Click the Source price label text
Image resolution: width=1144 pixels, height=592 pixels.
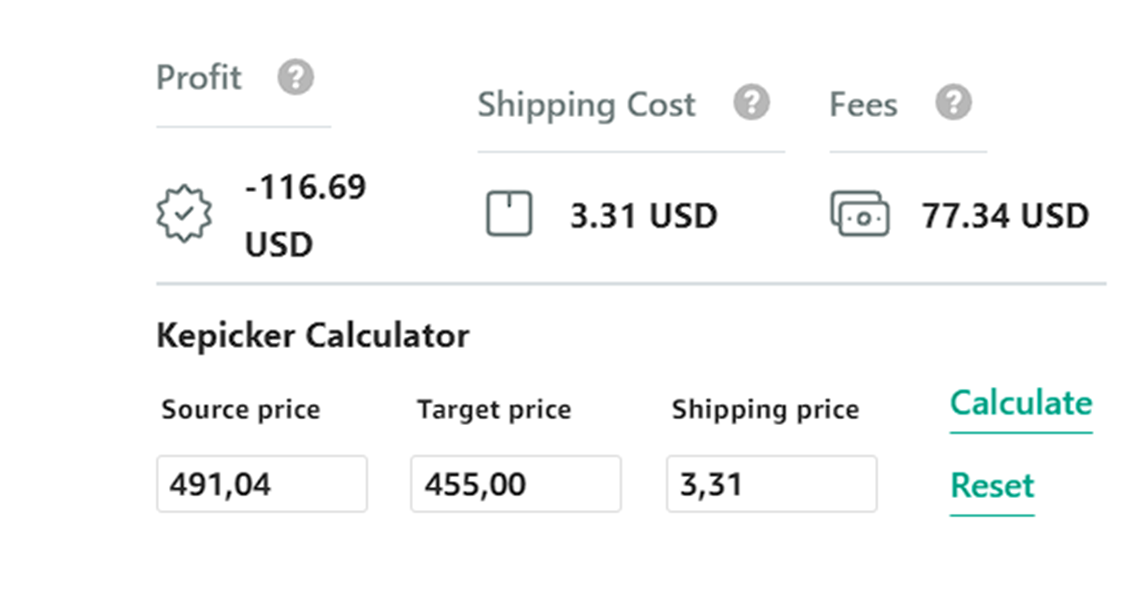[x=241, y=410]
